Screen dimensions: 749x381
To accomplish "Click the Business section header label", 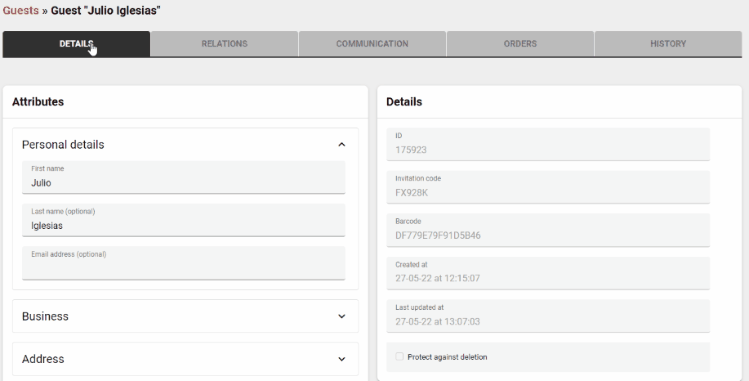I will point(45,316).
